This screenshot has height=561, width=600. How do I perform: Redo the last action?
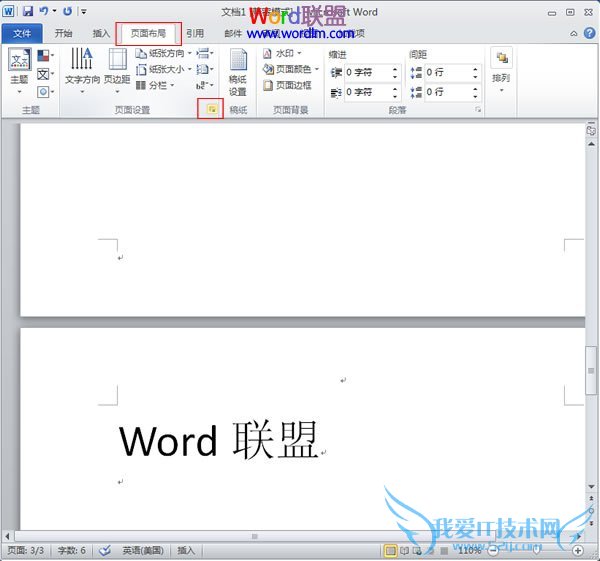(67, 11)
